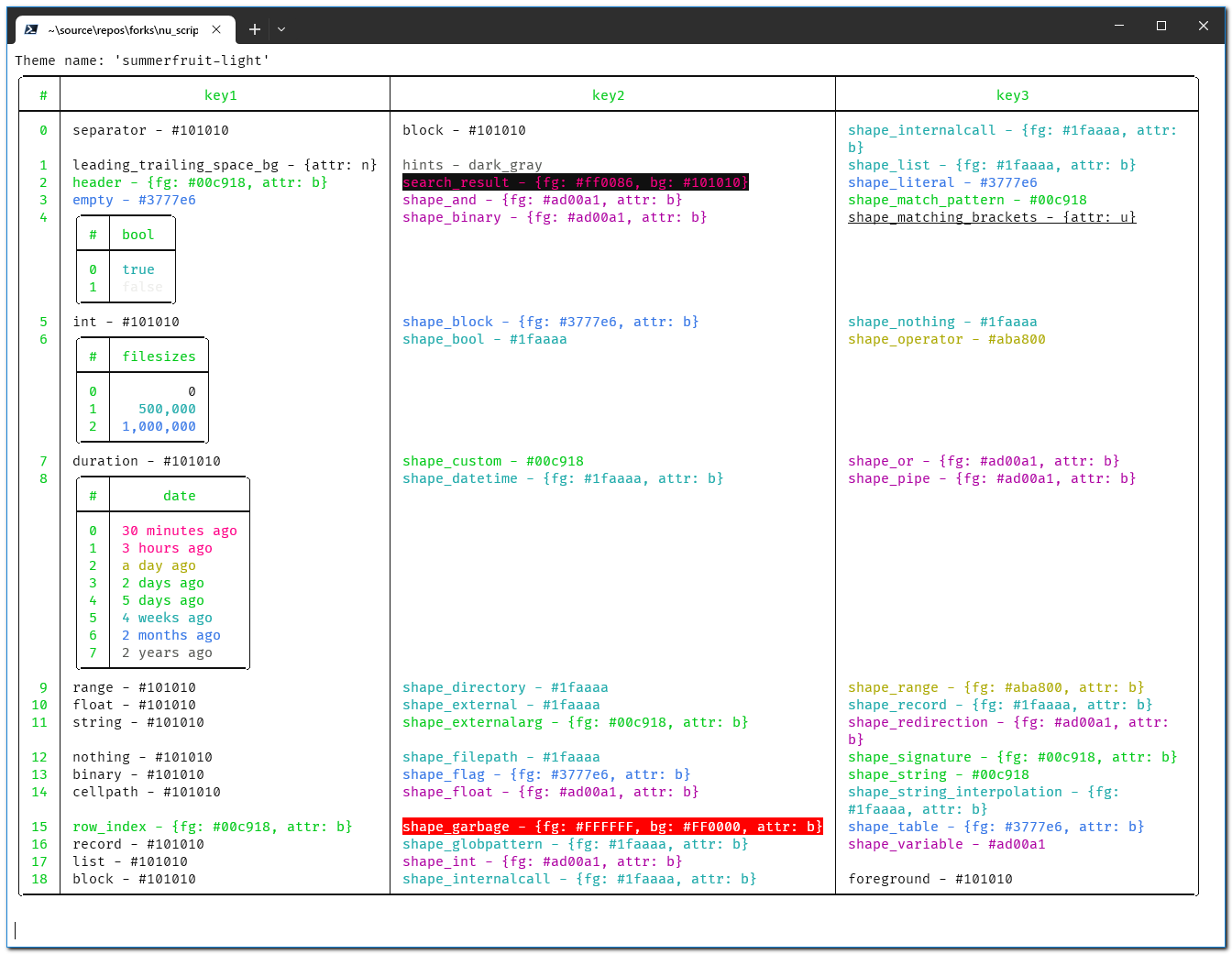Click the 'shape_int' entry
The image size is (1232, 954).
click(x=543, y=861)
